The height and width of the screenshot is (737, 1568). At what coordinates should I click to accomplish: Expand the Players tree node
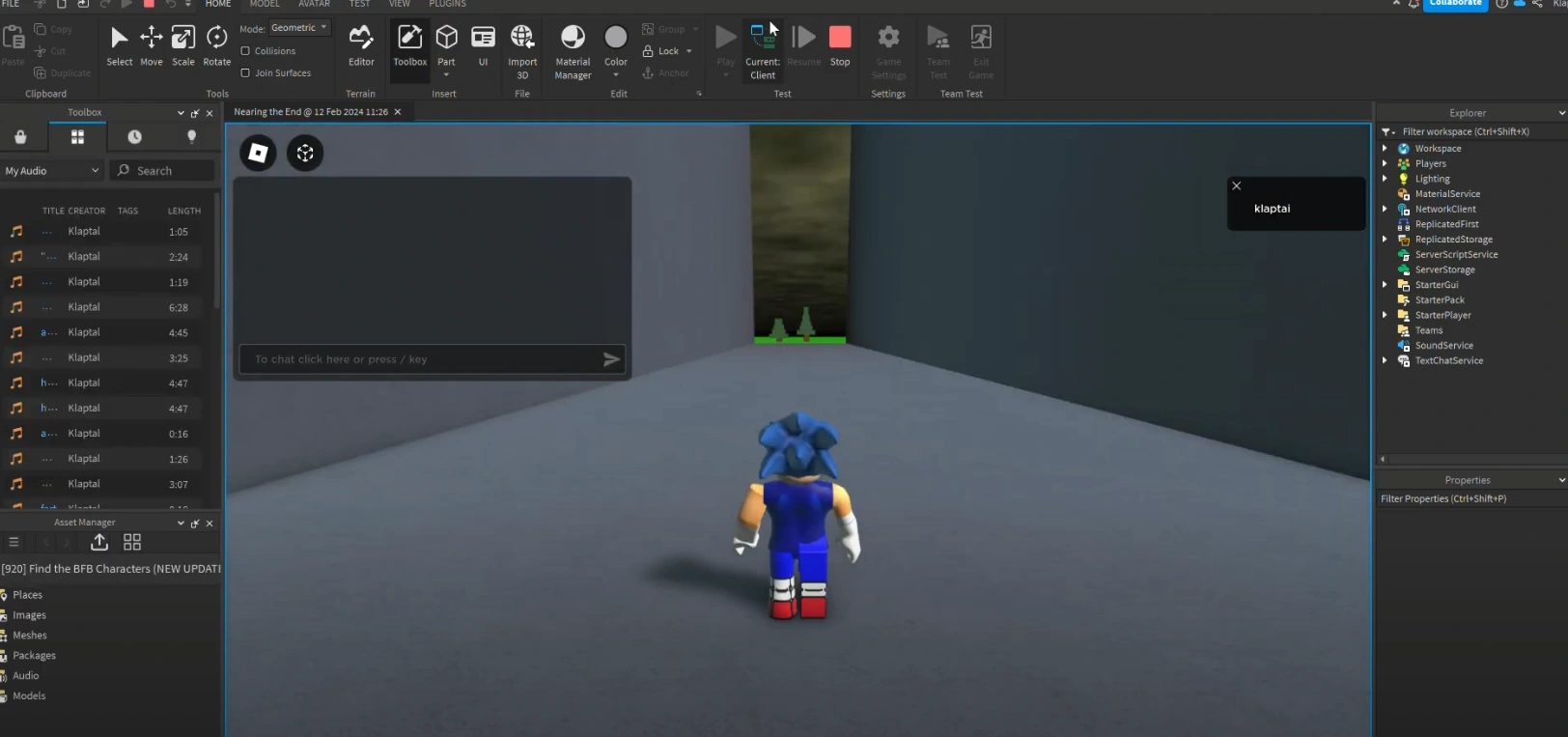click(1385, 164)
